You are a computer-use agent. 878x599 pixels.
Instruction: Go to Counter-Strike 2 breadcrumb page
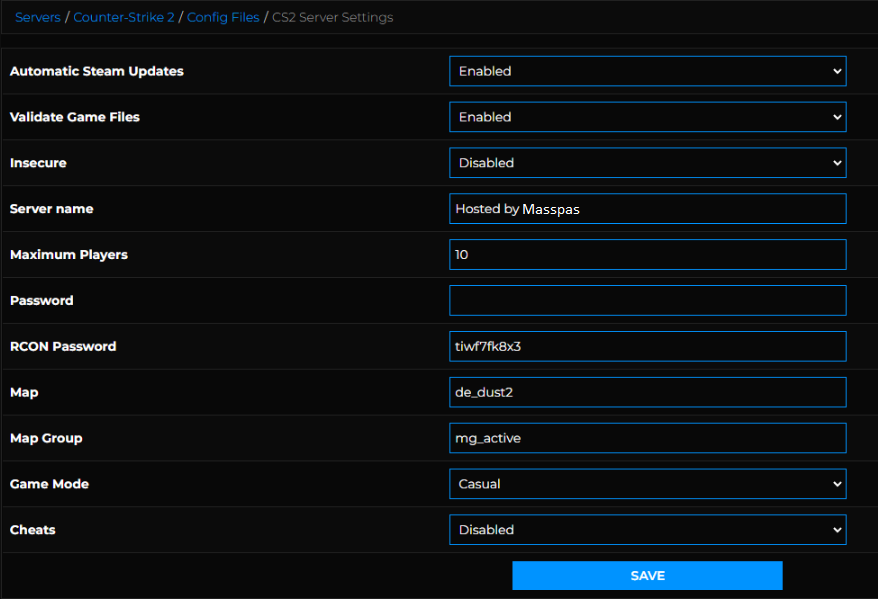click(124, 17)
